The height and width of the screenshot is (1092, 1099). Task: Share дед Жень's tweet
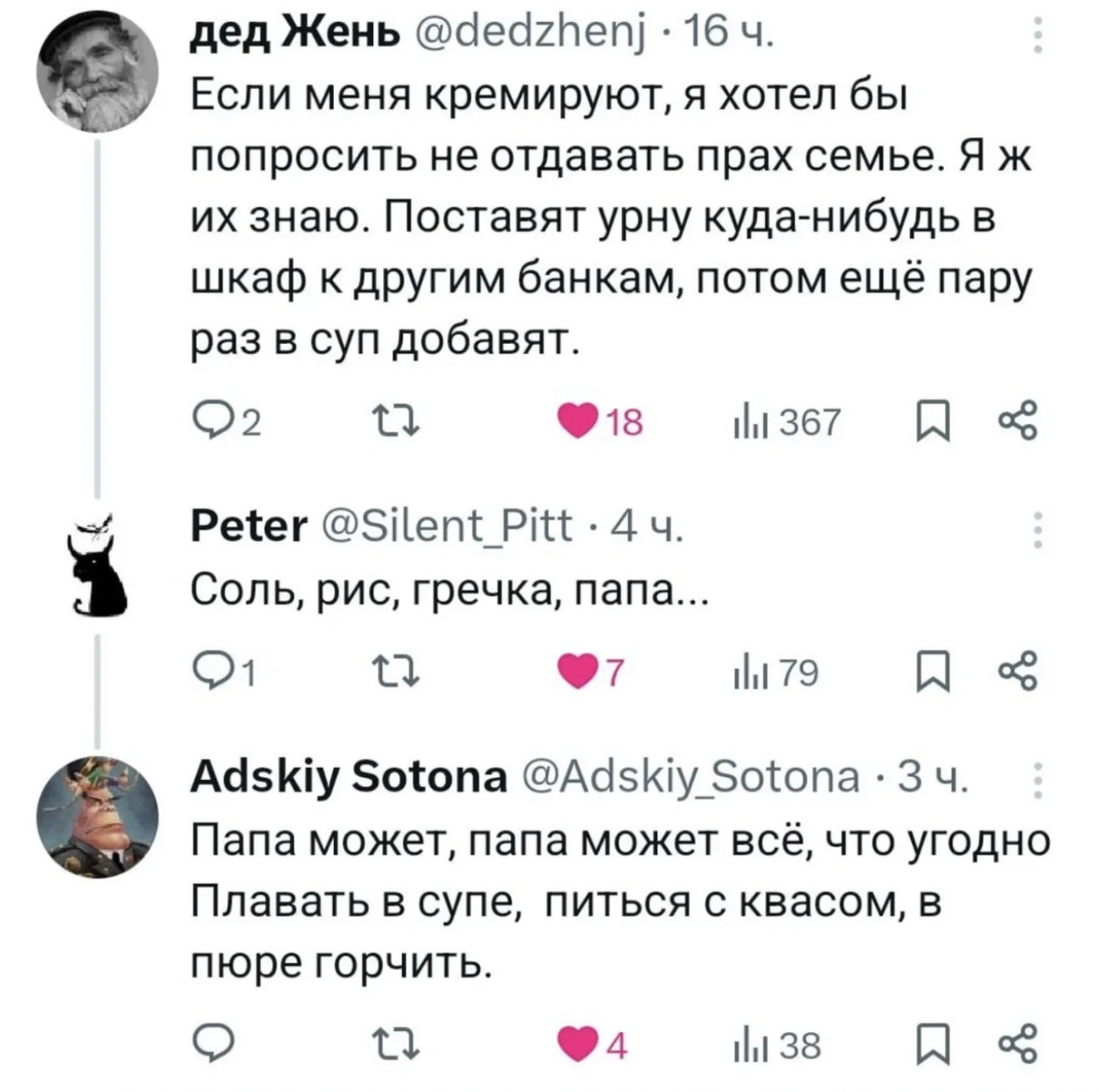1016,420
